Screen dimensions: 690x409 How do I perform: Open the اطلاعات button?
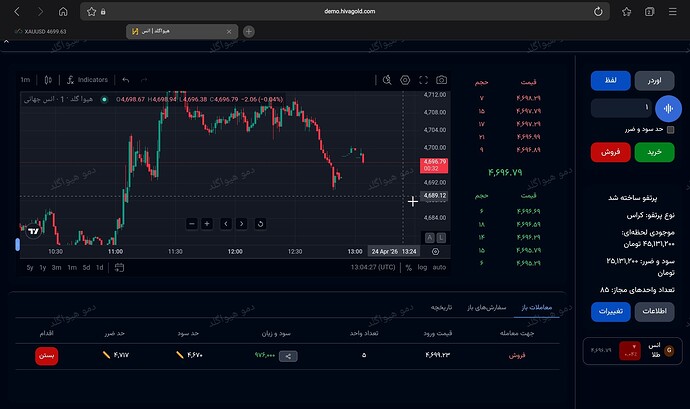tap(654, 311)
